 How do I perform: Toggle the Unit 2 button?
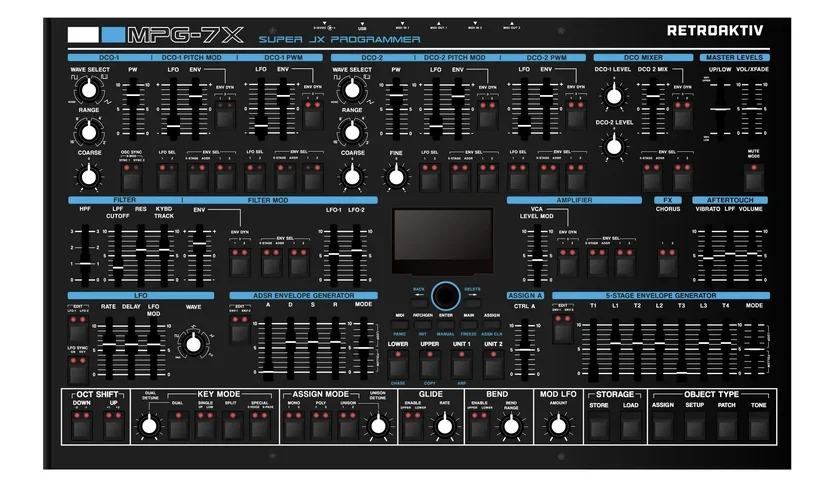click(493, 364)
